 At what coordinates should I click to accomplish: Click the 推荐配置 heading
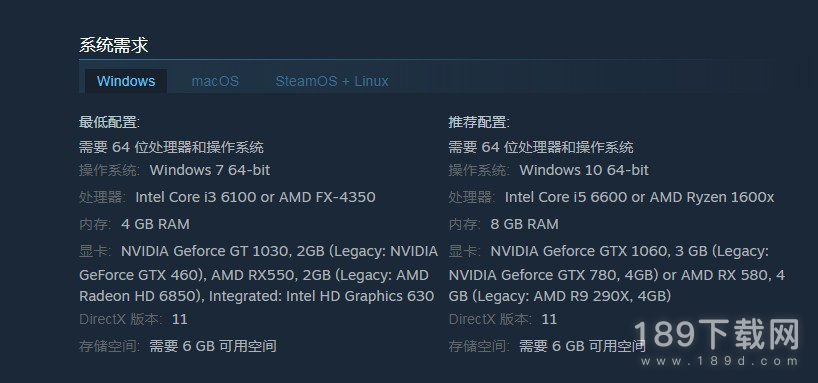coord(479,123)
